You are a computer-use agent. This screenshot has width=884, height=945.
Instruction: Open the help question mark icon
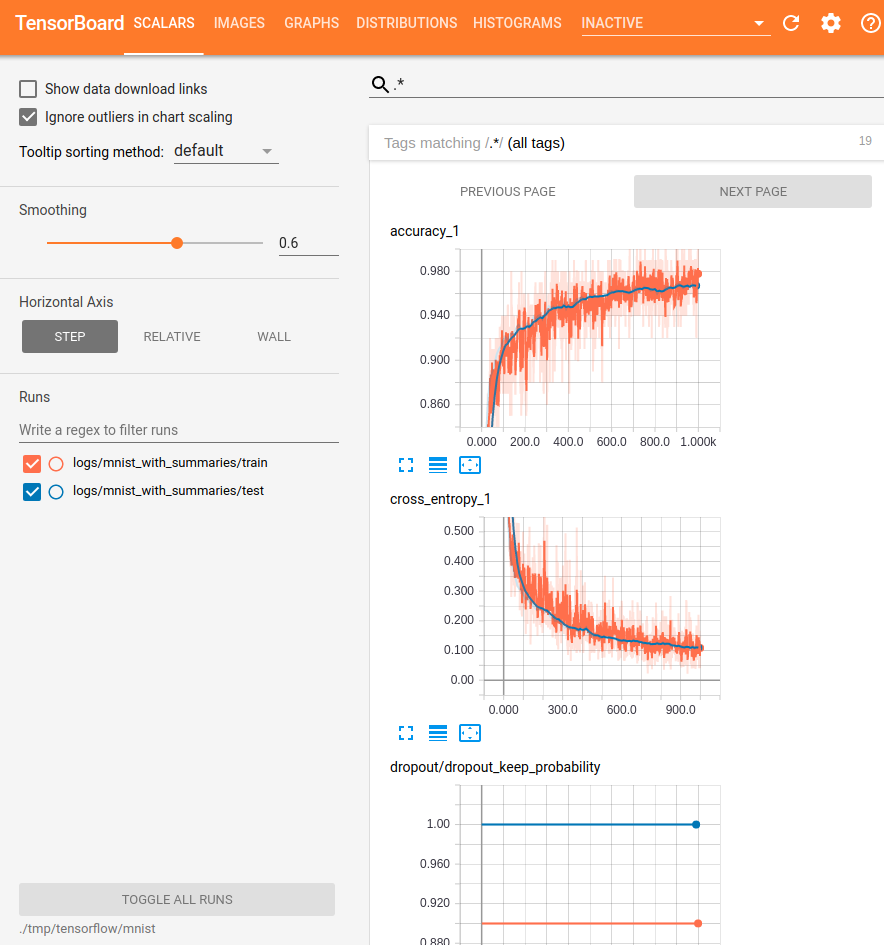(870, 23)
